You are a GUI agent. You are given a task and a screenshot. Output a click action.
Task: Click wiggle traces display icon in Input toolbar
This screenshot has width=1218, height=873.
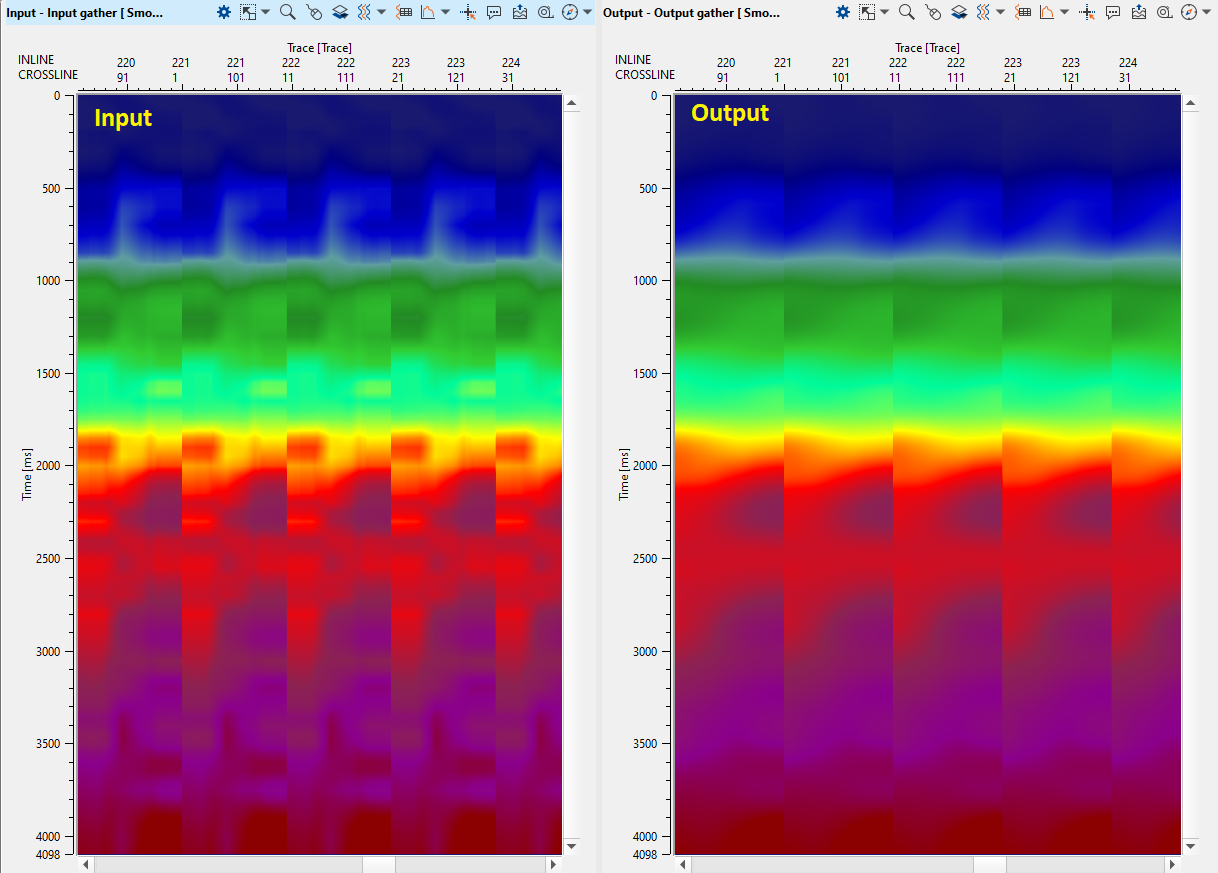pyautogui.click(x=365, y=12)
